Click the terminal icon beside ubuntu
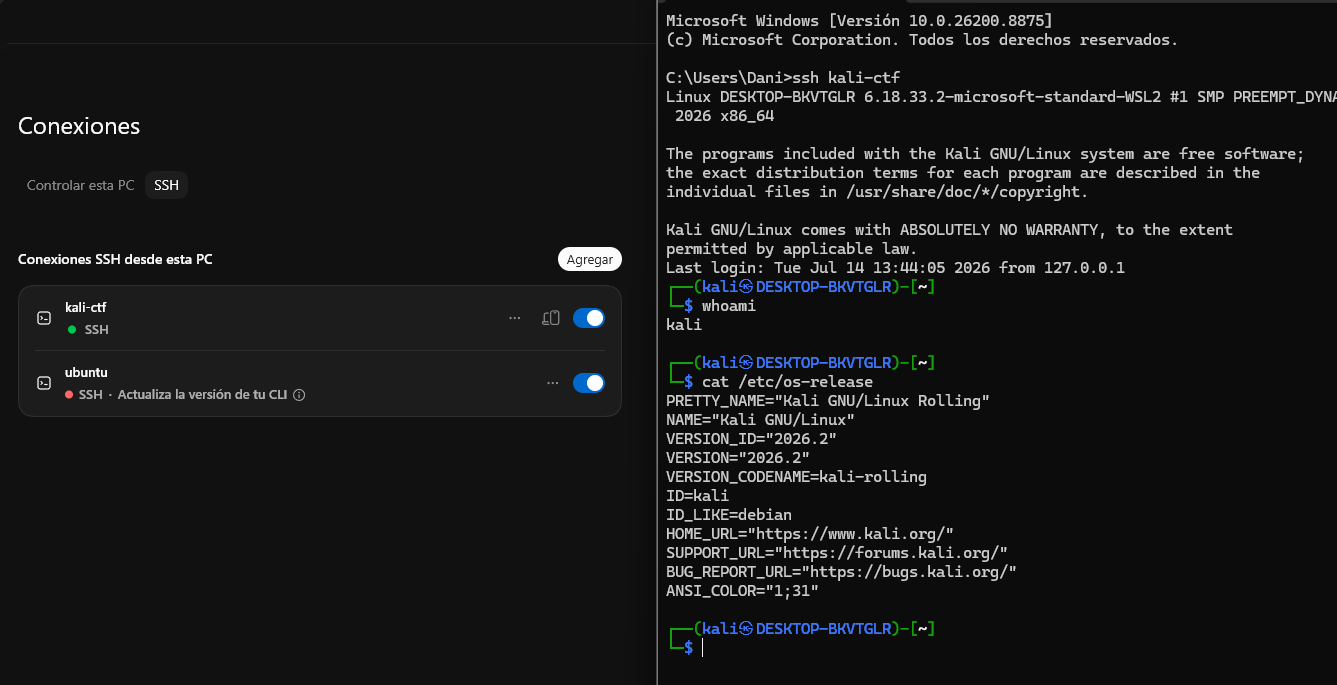Image resolution: width=1337 pixels, height=685 pixels. [44, 383]
